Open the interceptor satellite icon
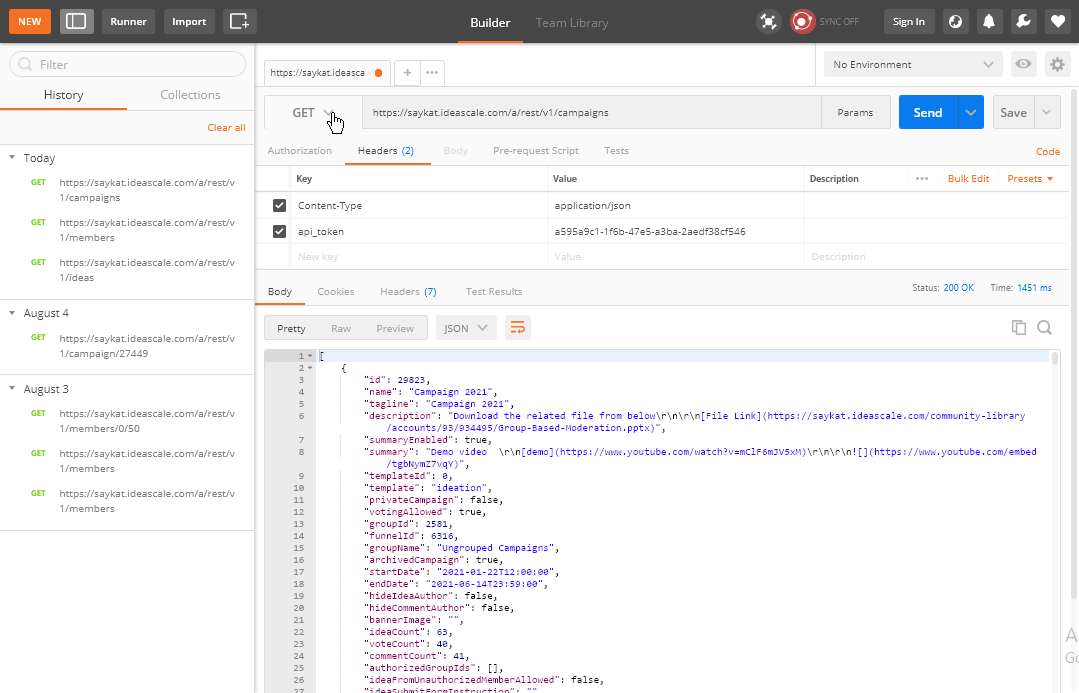1079x693 pixels. (x=768, y=21)
